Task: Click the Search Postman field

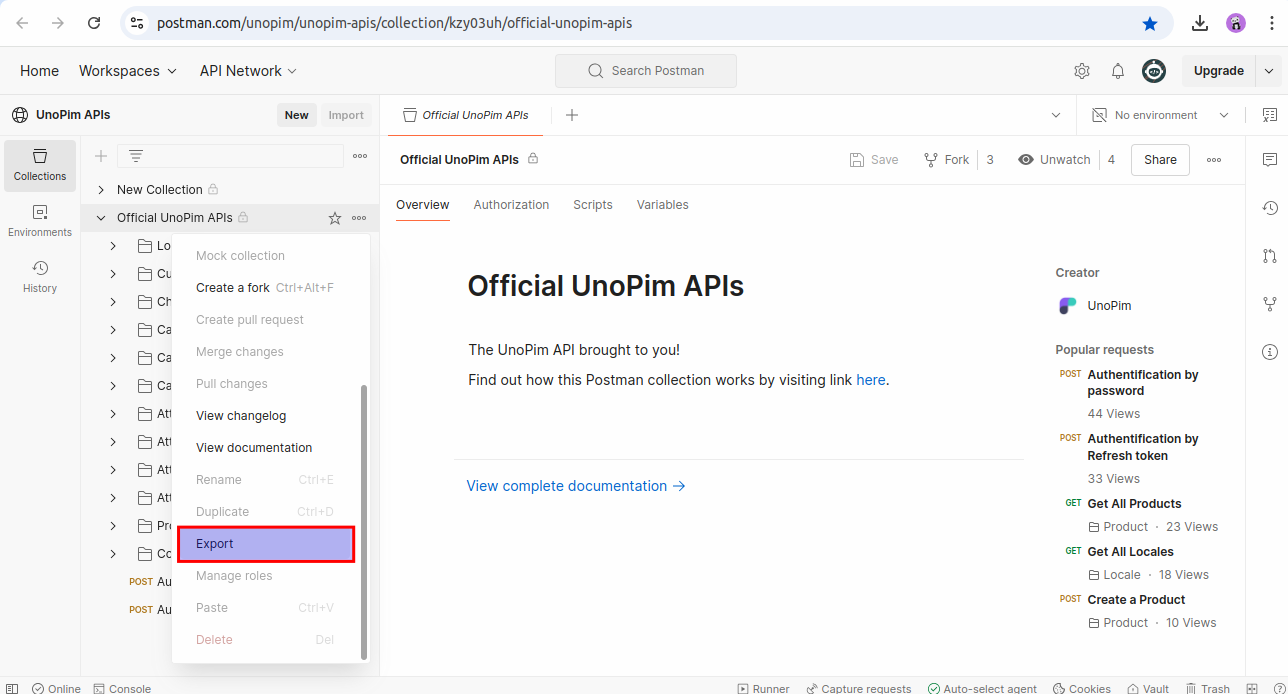Action: coord(646,71)
